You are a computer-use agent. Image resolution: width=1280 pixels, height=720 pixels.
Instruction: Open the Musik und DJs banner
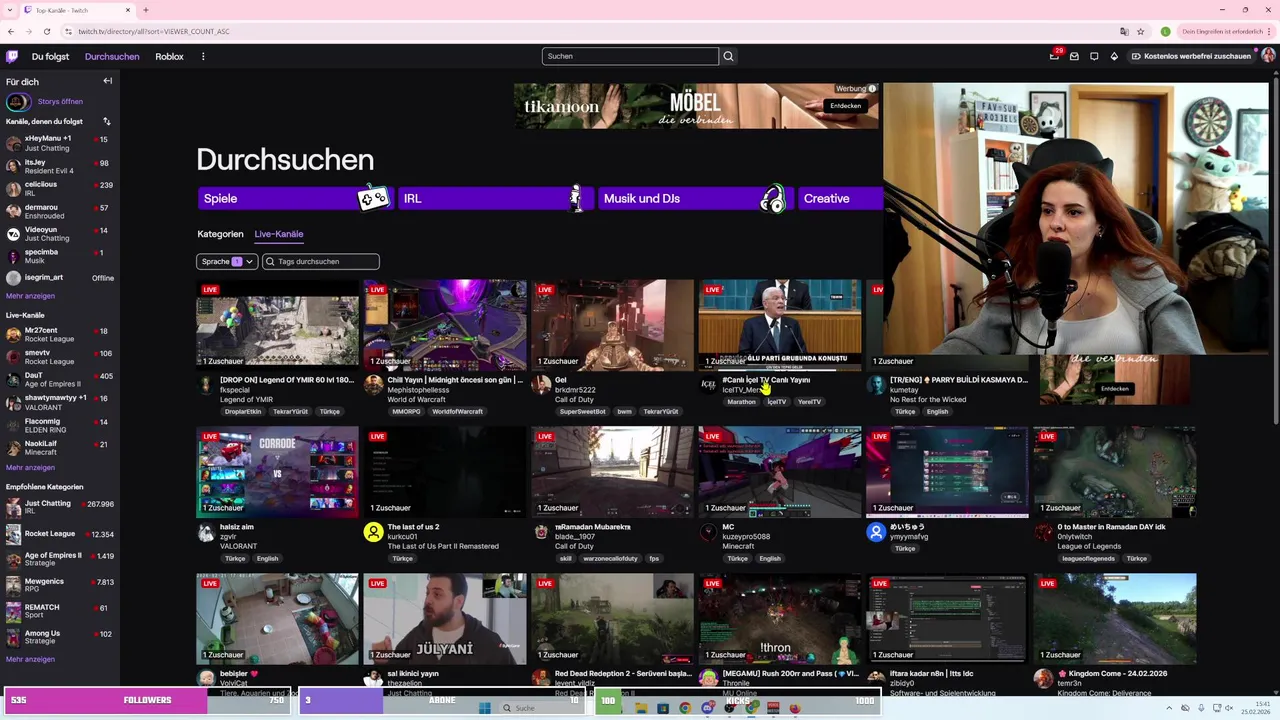point(694,198)
